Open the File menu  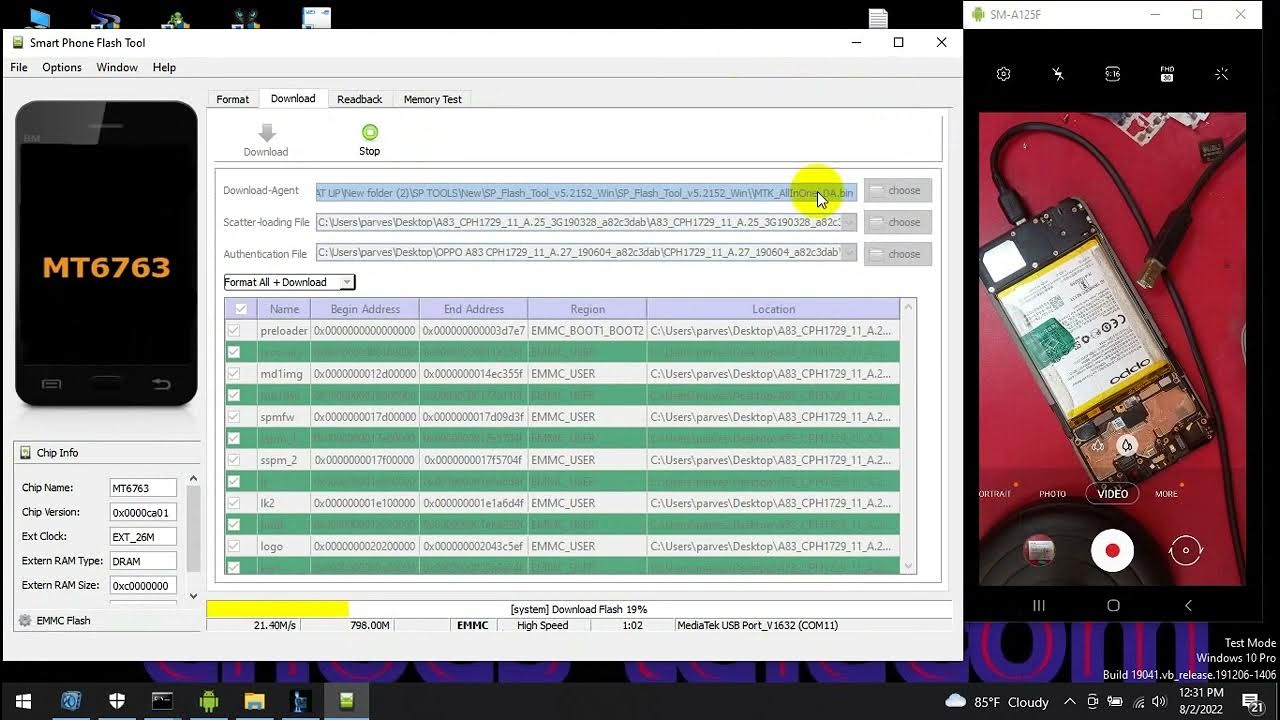coord(19,67)
